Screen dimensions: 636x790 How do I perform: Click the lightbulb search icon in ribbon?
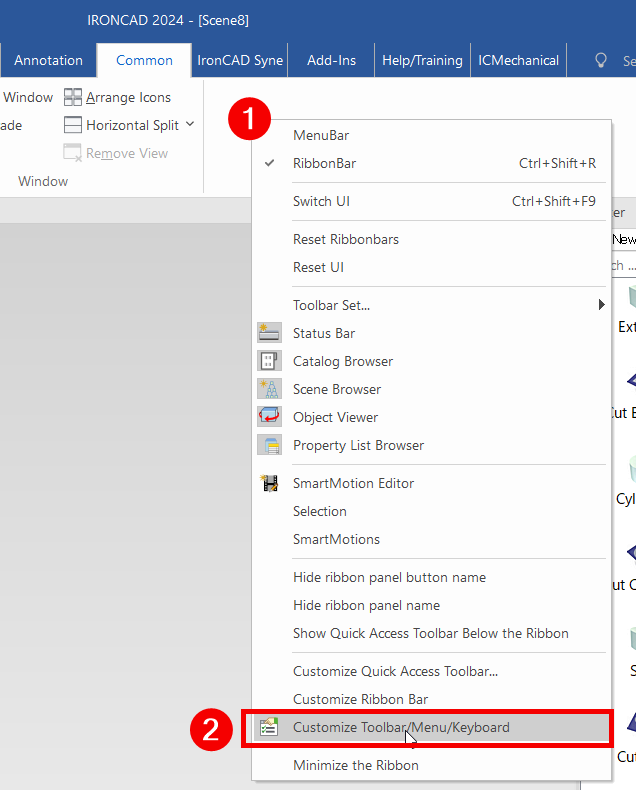click(x=601, y=60)
